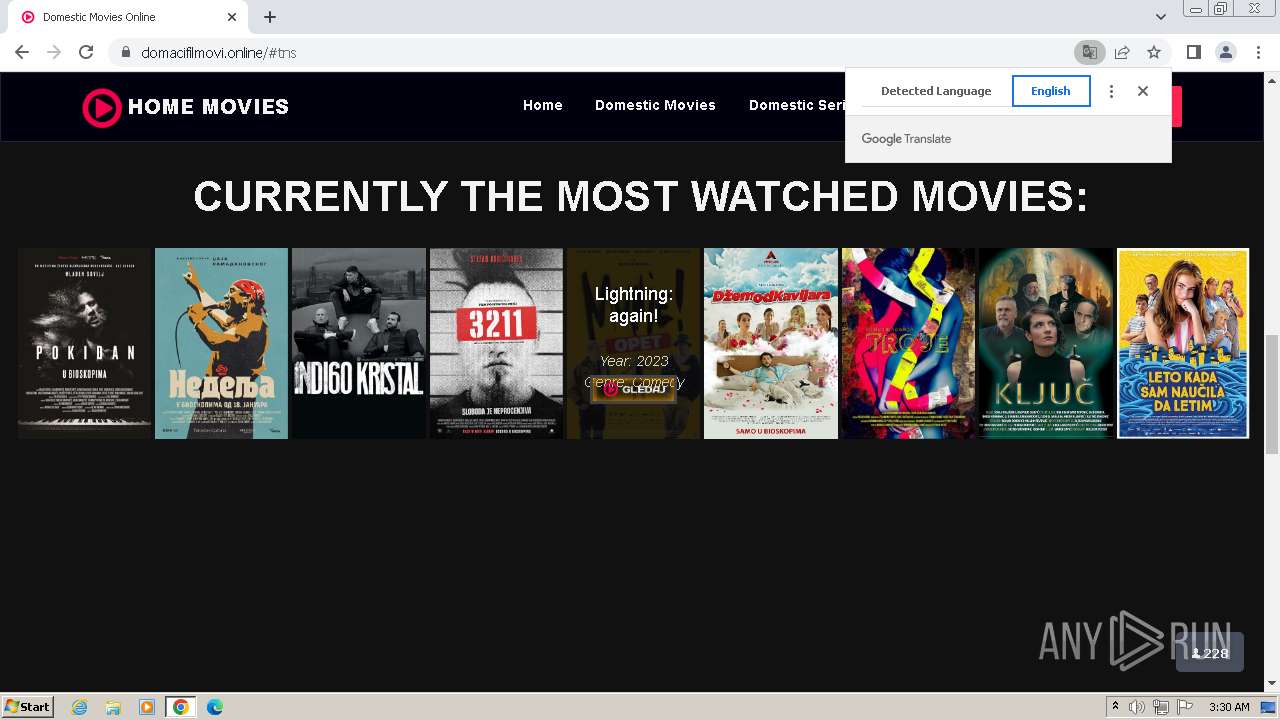
Task: Bookmark this page with star icon
Action: 1154,52
